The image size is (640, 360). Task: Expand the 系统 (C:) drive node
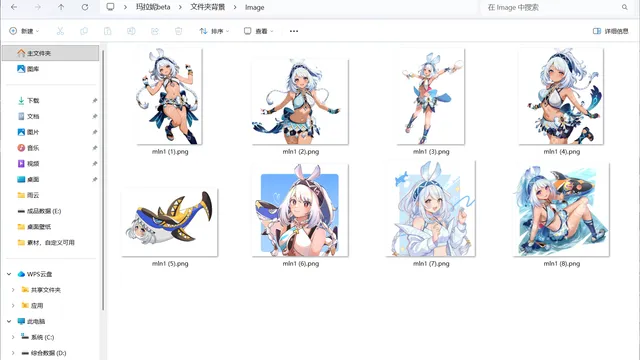click(x=13, y=337)
